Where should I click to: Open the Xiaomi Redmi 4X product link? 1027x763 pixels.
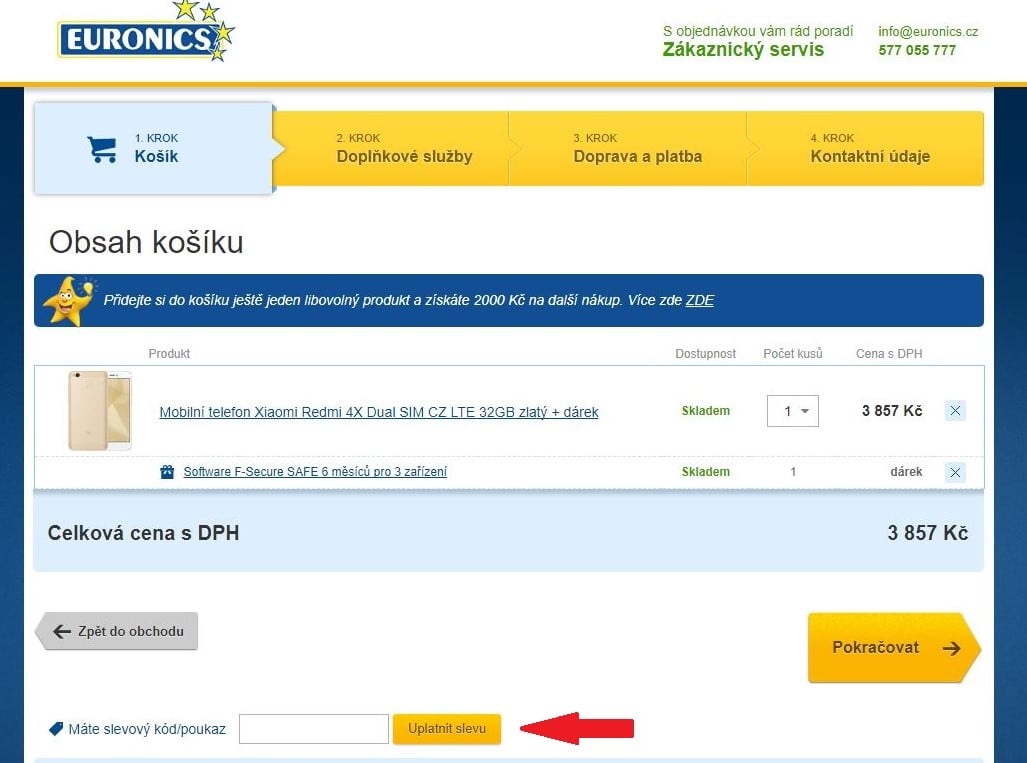tap(379, 412)
